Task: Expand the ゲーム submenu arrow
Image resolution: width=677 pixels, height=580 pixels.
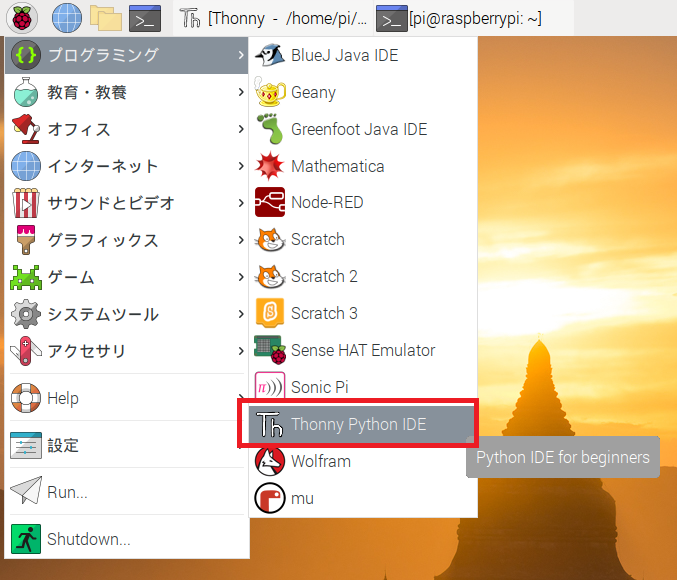Action: 240,277
